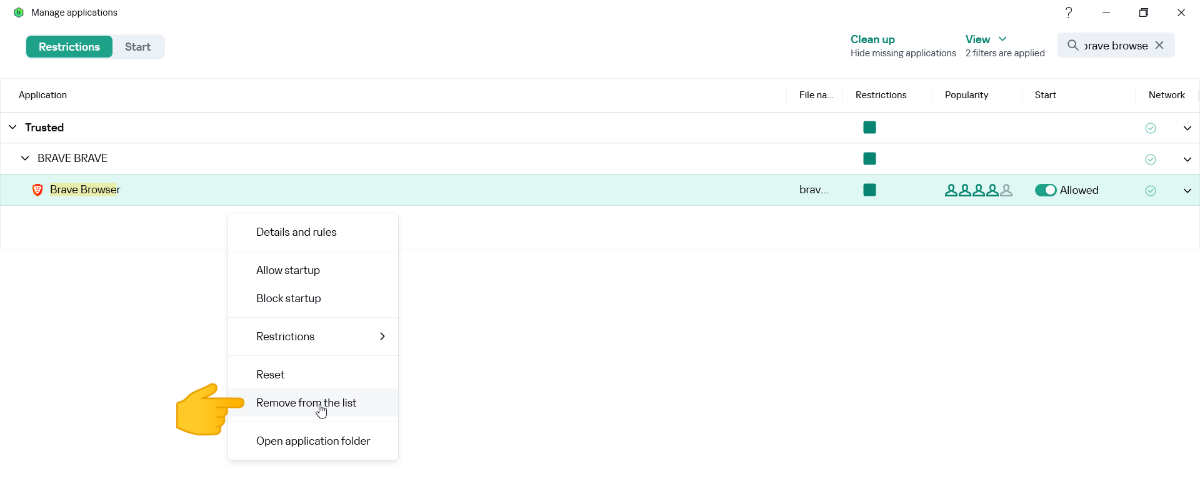Open the network dropdown for Brave Browser row
Screen dimensions: 1200x481
(1188, 190)
